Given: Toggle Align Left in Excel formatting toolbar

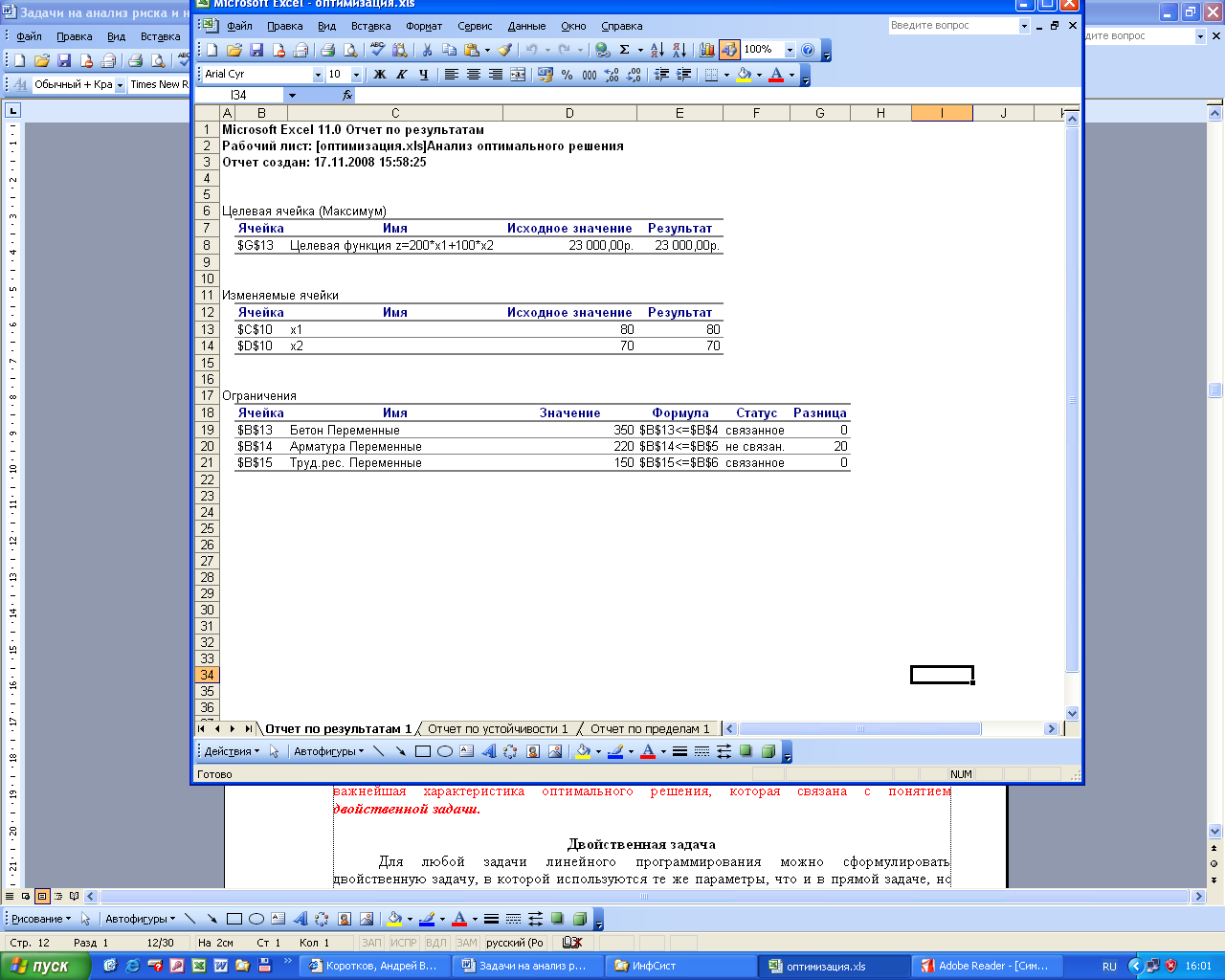Looking at the screenshot, I should (x=452, y=75).
